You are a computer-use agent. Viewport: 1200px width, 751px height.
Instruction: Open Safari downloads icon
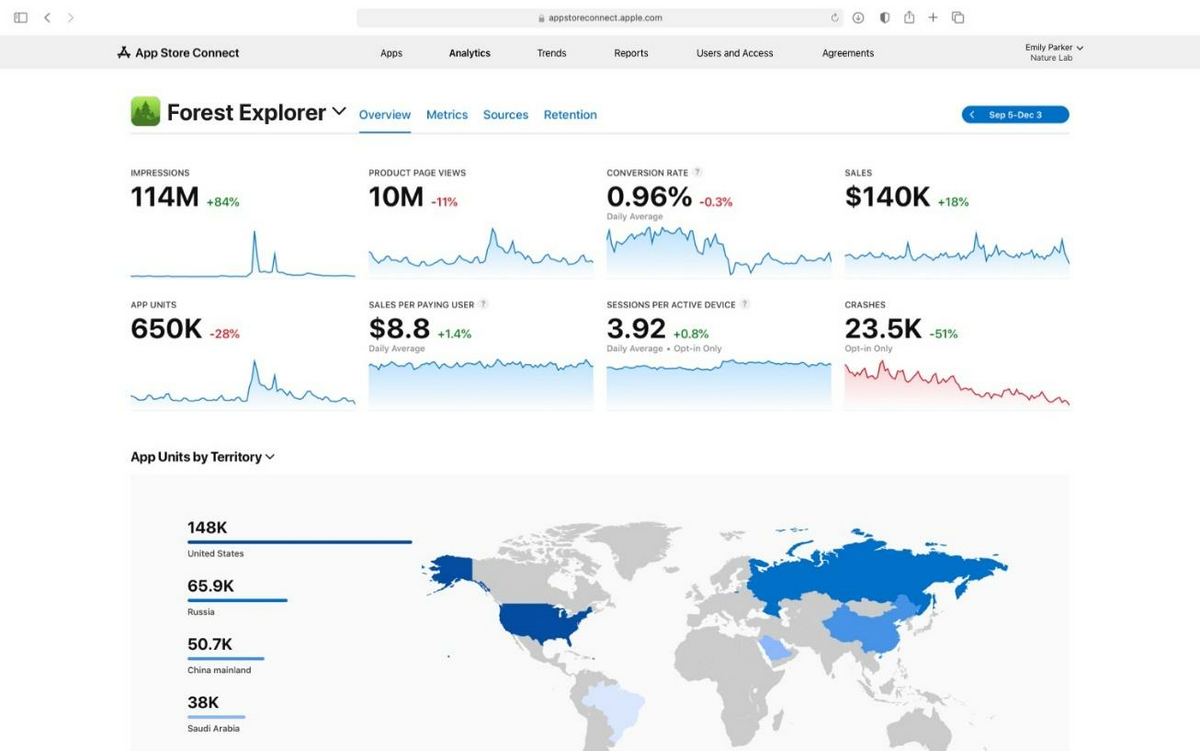click(x=858, y=18)
